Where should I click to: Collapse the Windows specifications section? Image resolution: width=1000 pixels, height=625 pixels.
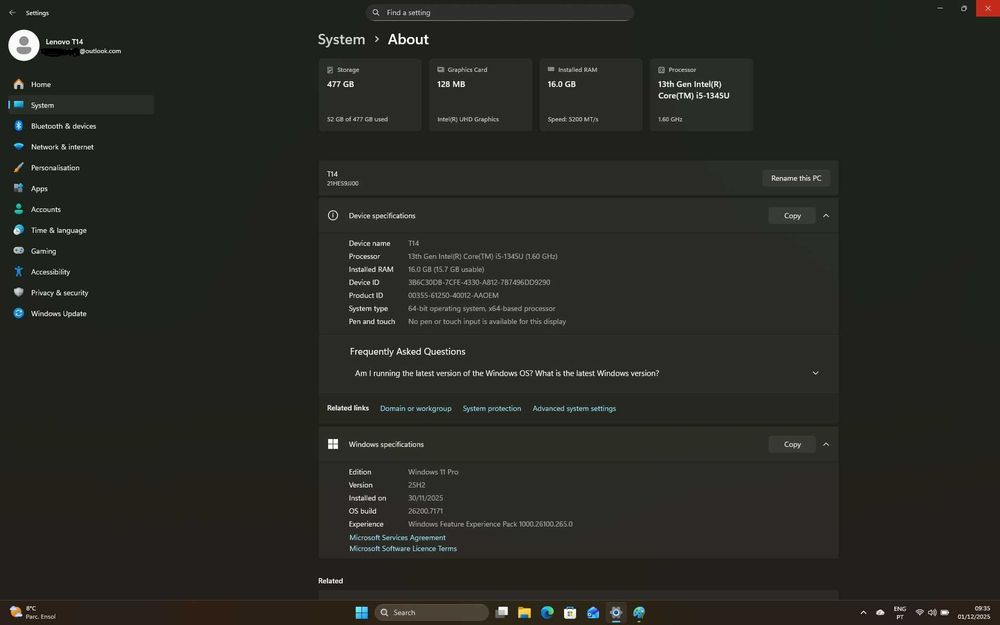[x=826, y=444]
